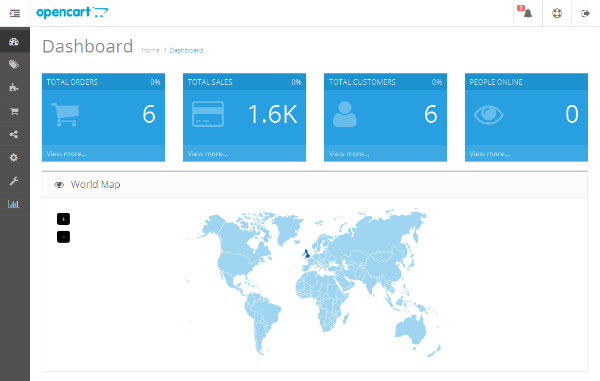Click View more under People Online

490,154
